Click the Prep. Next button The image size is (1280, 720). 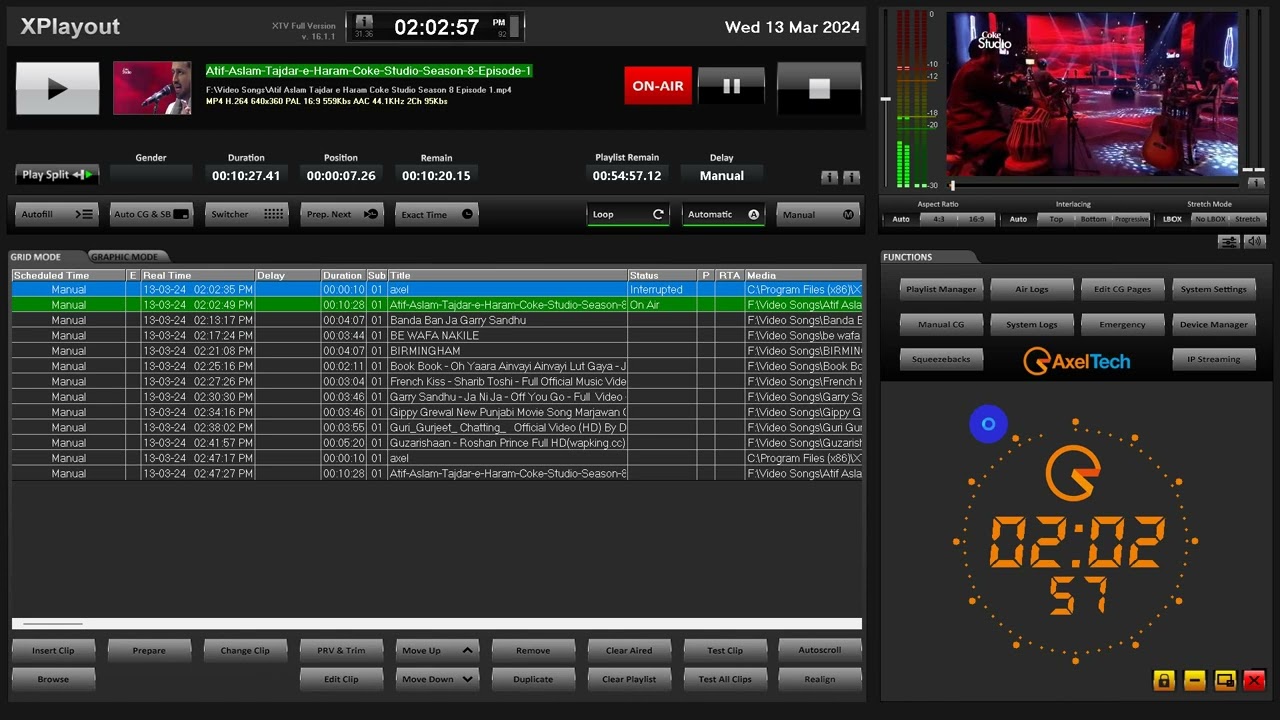click(x=341, y=214)
